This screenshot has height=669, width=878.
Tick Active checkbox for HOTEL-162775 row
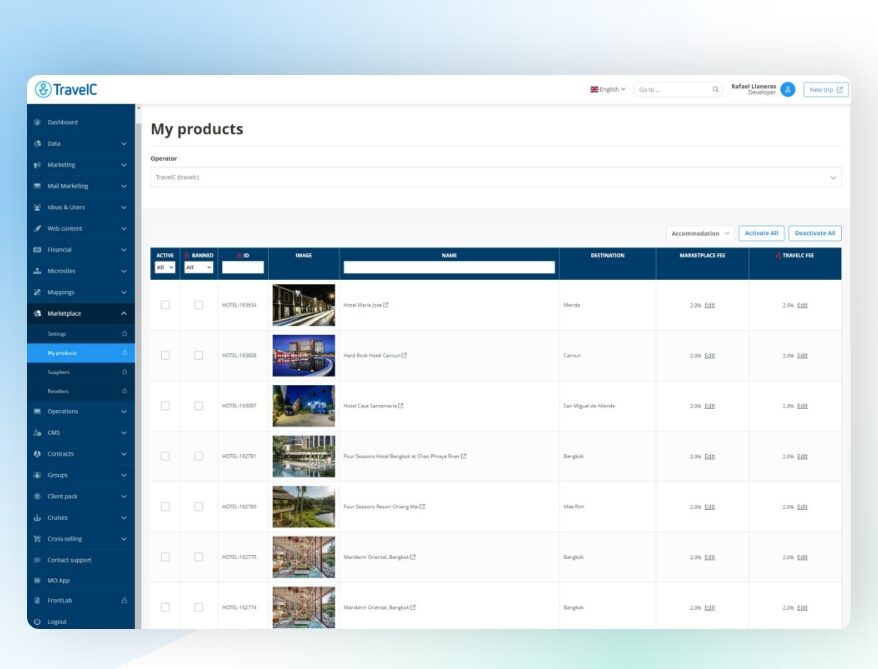click(165, 557)
